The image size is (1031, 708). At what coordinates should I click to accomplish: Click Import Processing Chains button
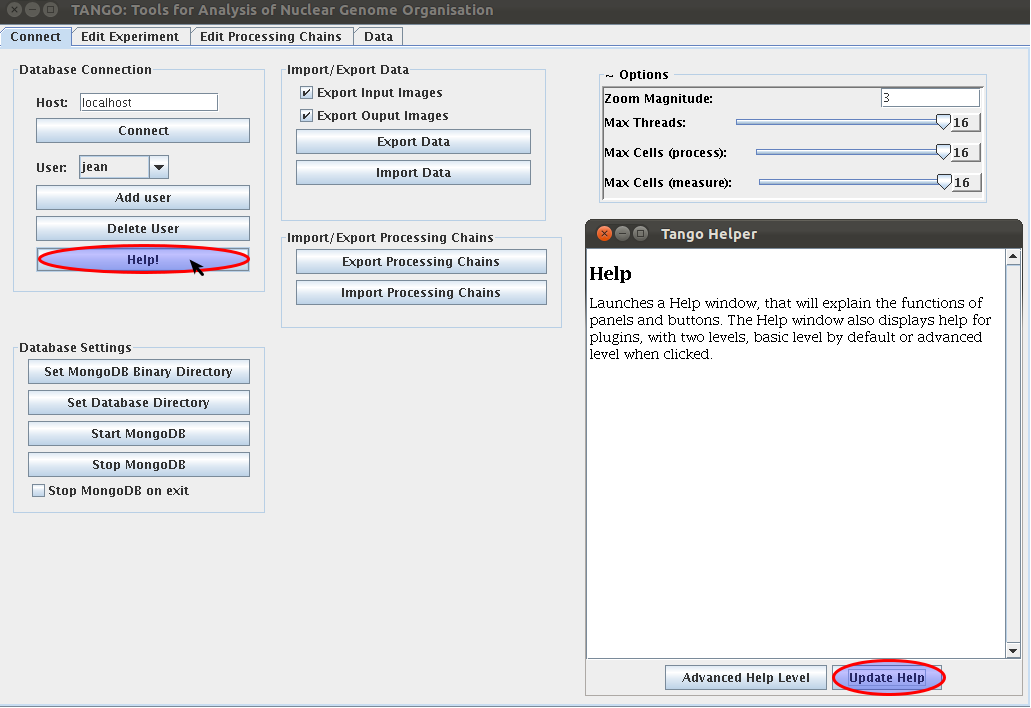[421, 293]
